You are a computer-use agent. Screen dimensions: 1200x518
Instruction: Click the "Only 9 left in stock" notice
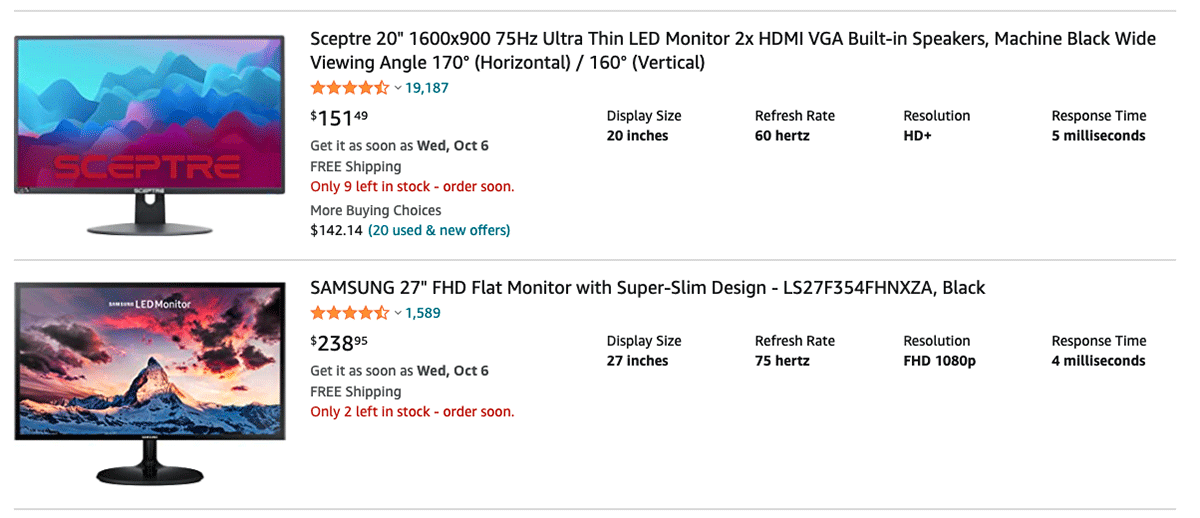[412, 187]
